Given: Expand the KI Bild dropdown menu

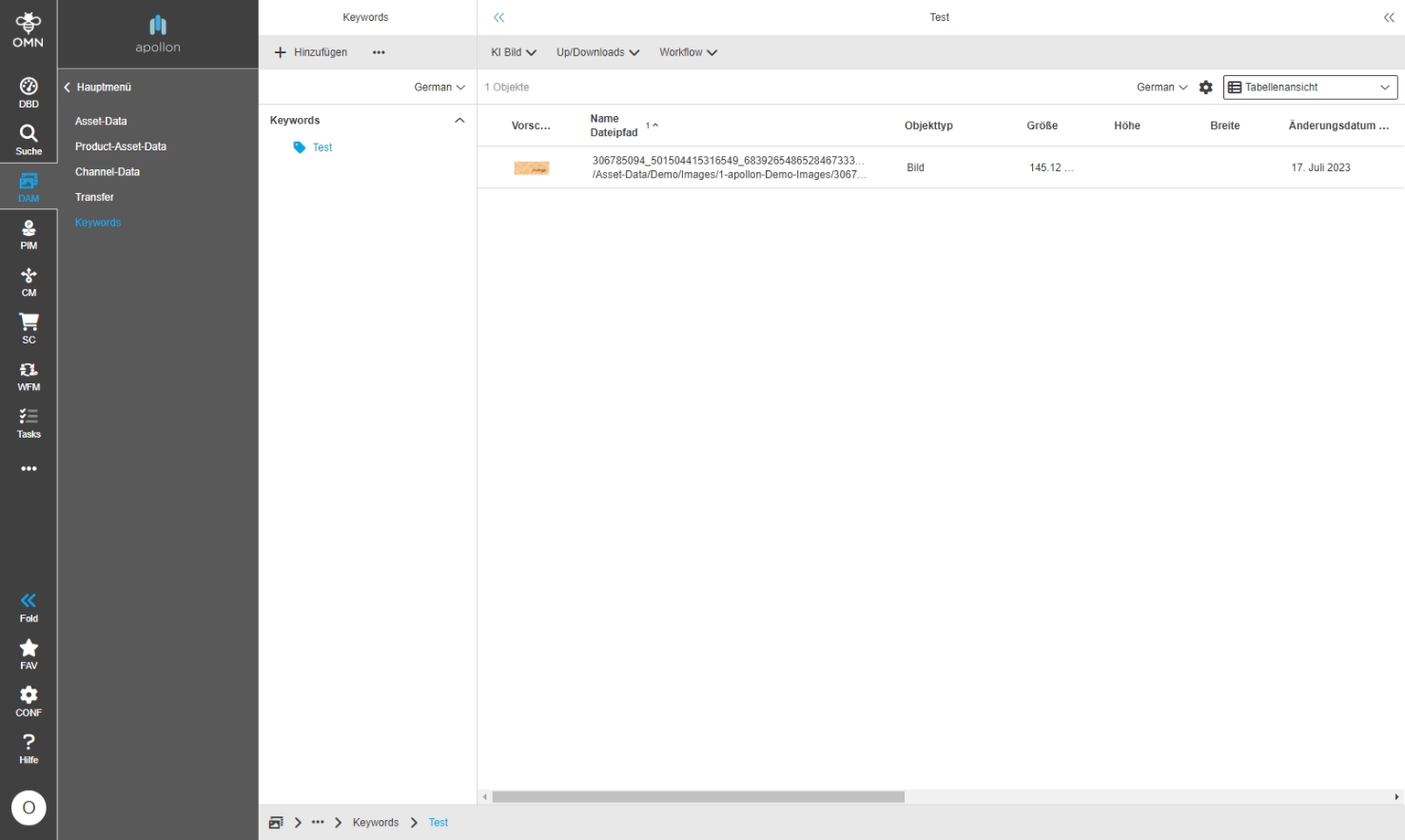Looking at the screenshot, I should click(x=514, y=52).
